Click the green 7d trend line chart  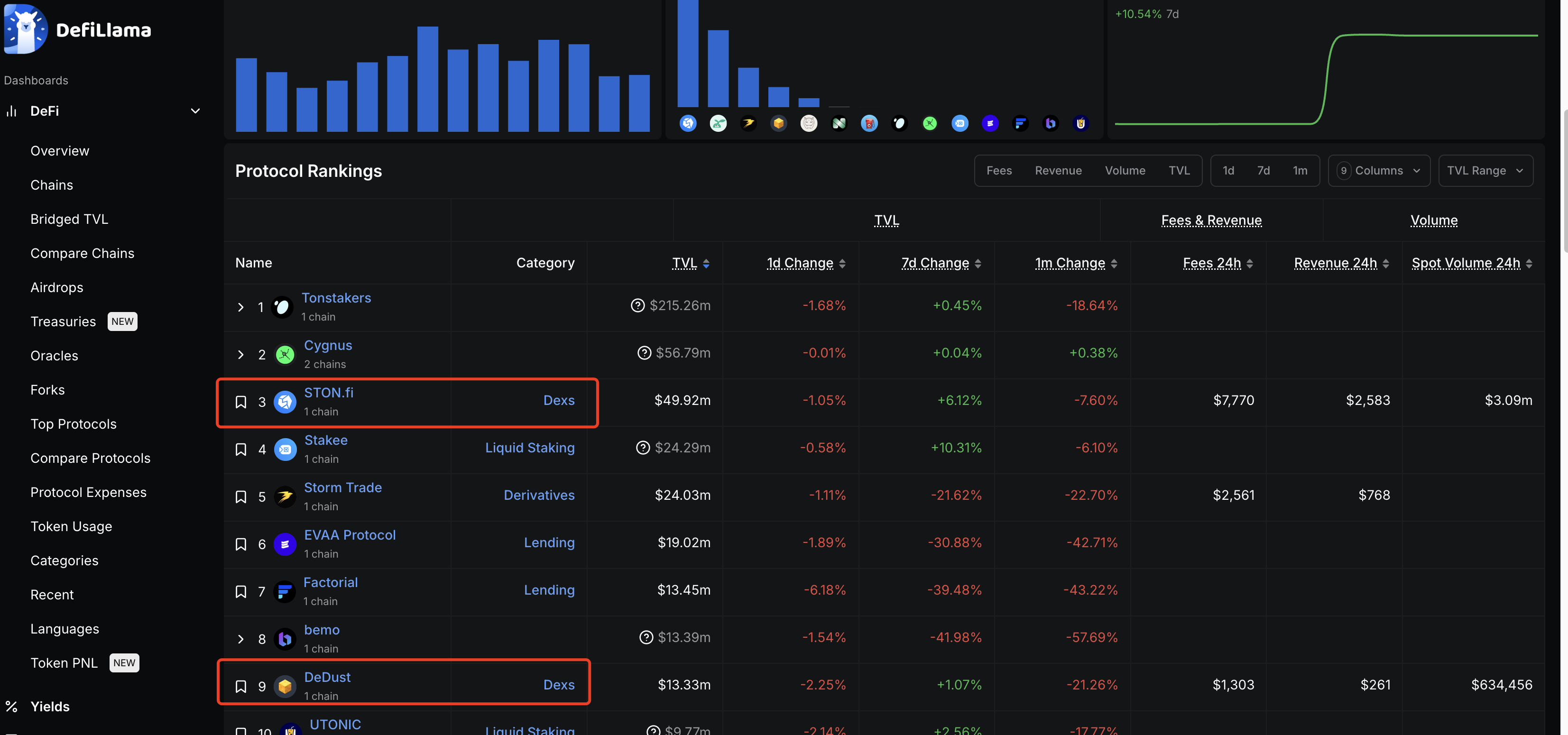pos(1326,79)
